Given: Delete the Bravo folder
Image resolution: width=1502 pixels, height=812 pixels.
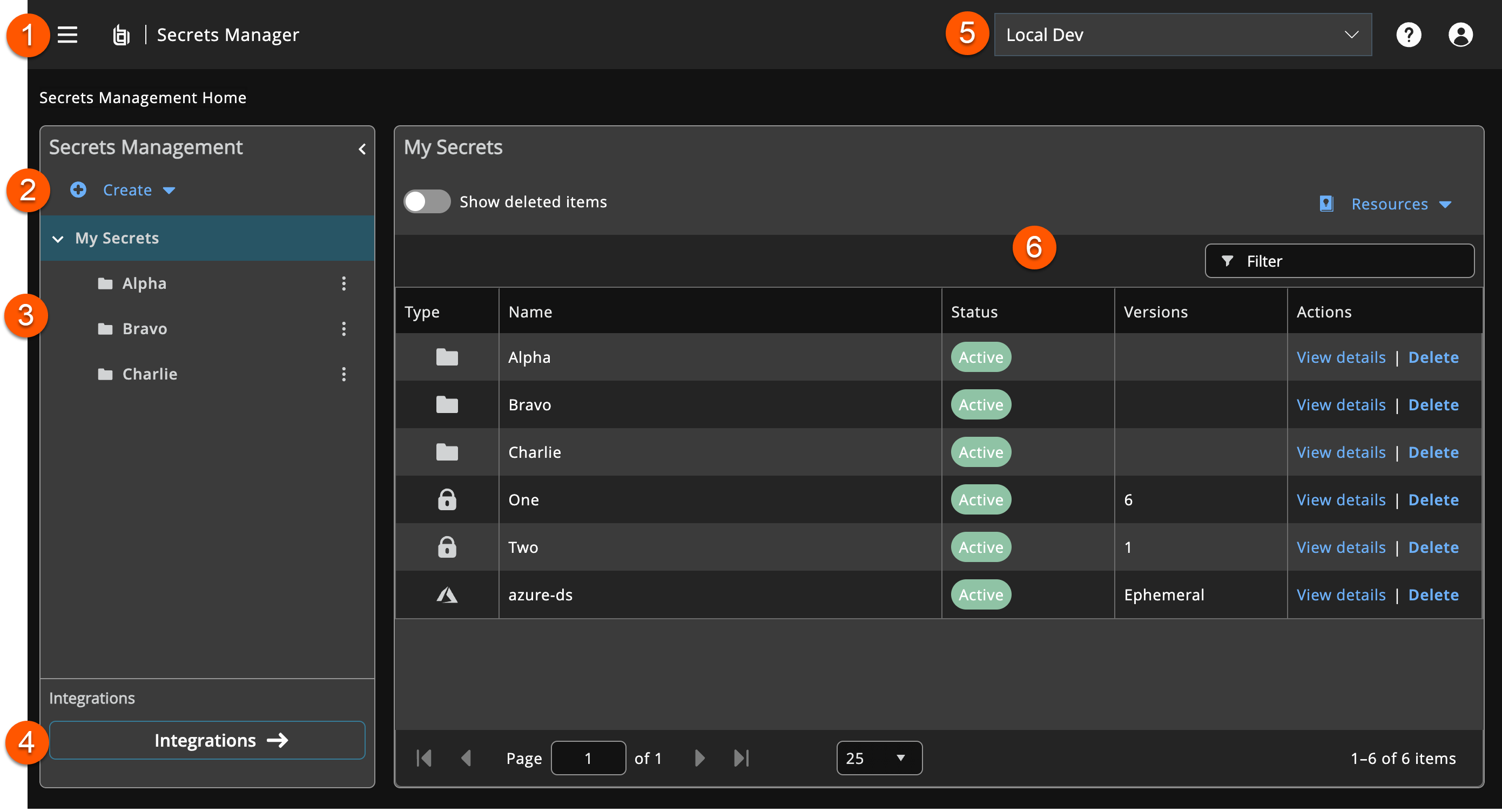Looking at the screenshot, I should (x=1433, y=404).
